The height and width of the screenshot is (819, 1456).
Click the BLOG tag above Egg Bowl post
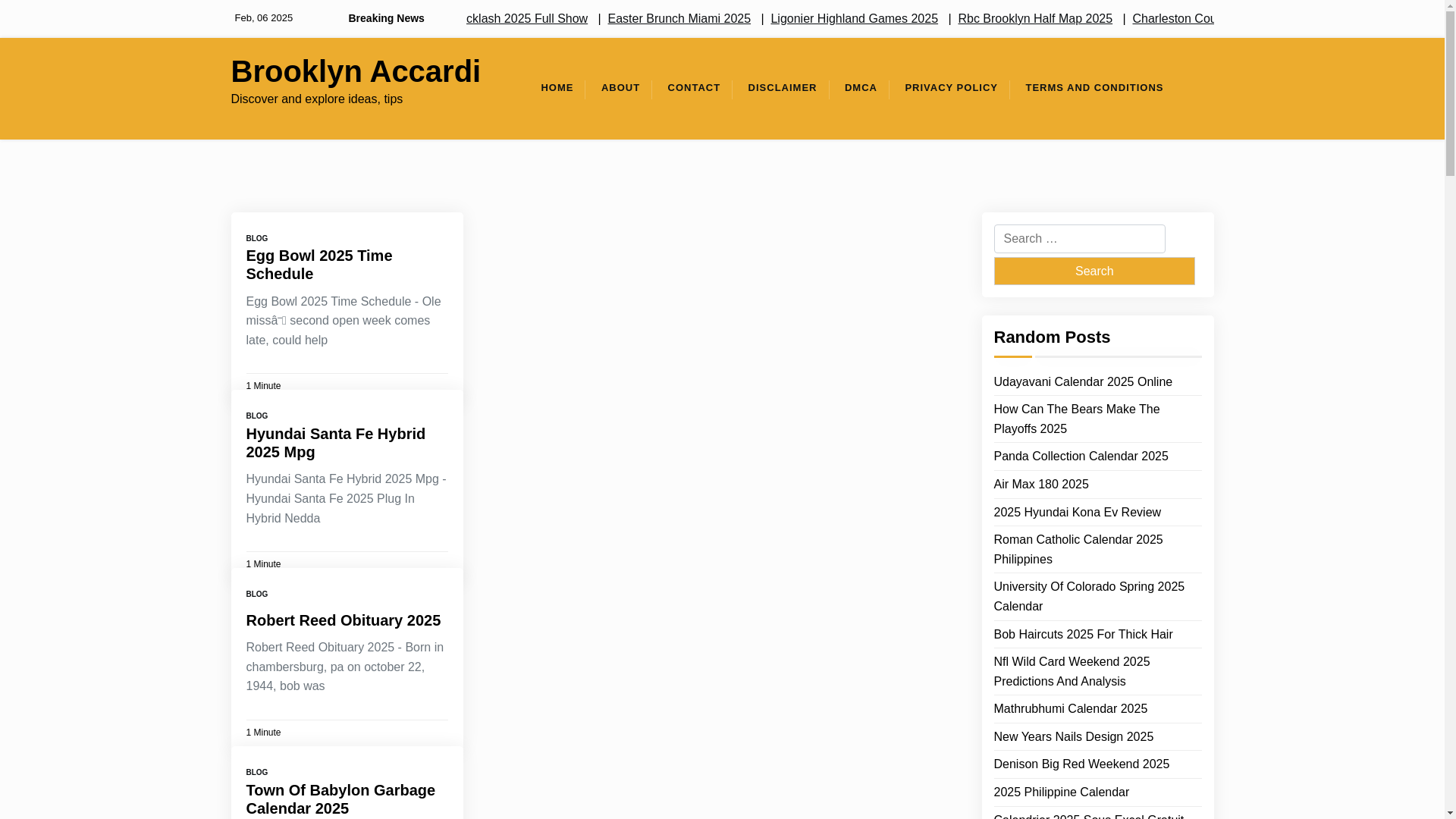click(256, 238)
